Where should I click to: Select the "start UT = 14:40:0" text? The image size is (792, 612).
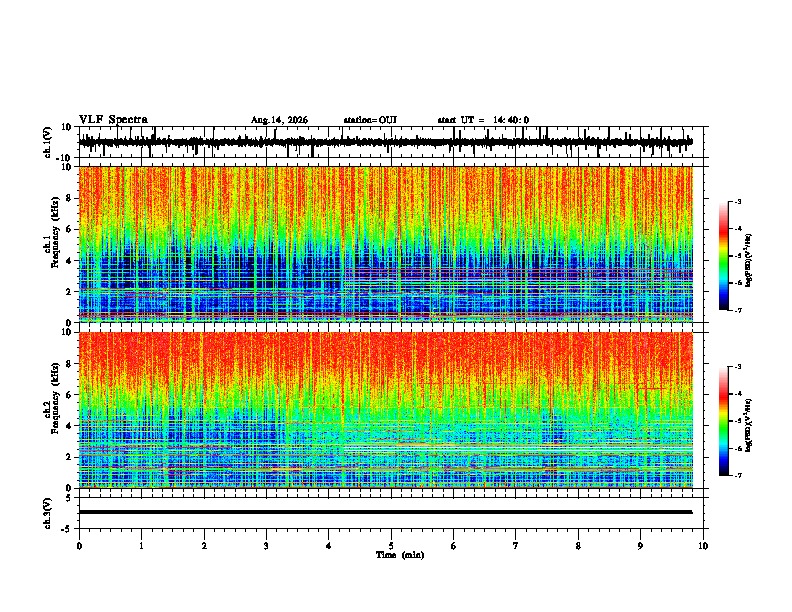[x=483, y=120]
